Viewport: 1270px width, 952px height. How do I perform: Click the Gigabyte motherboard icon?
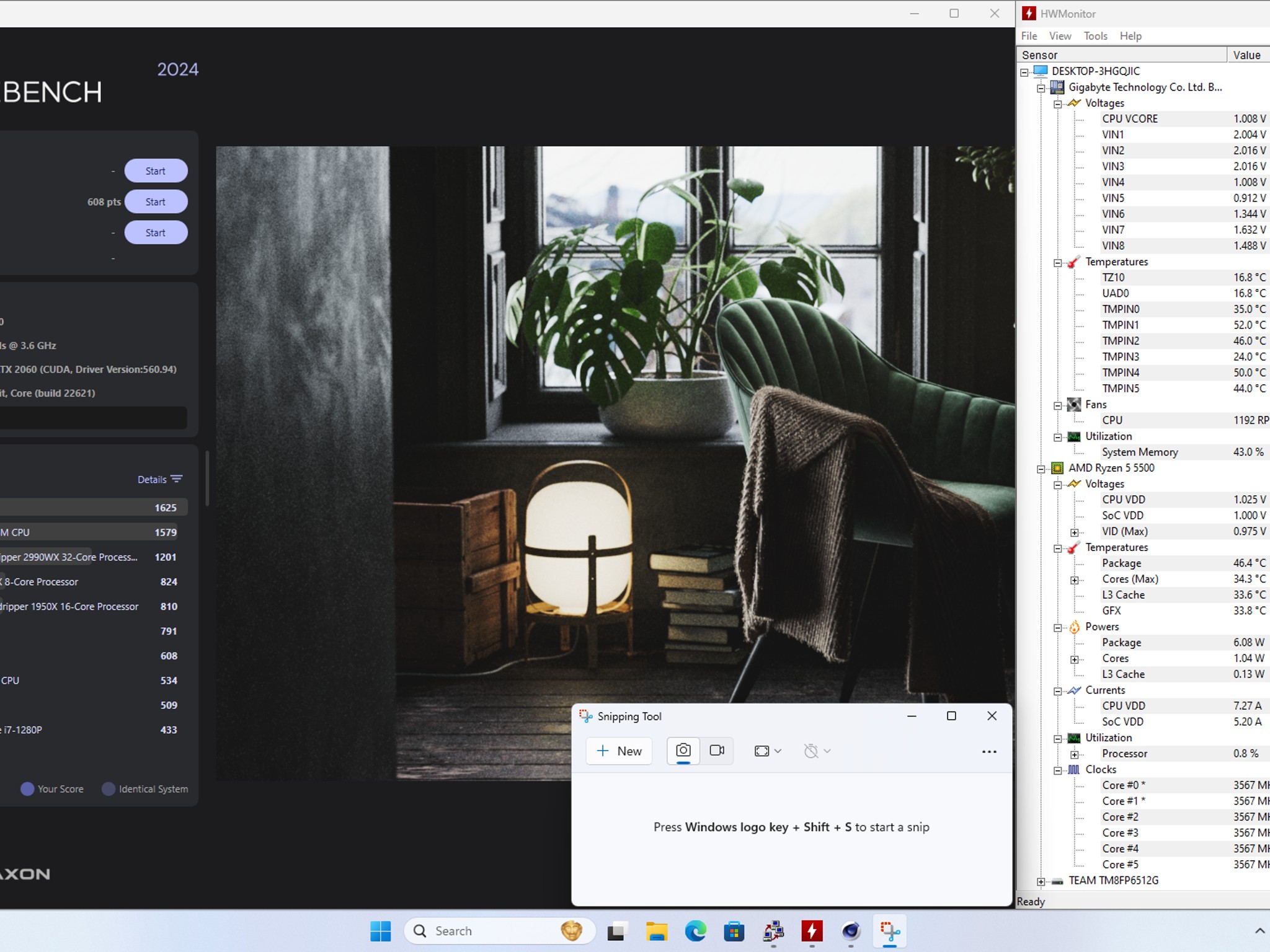1058,87
